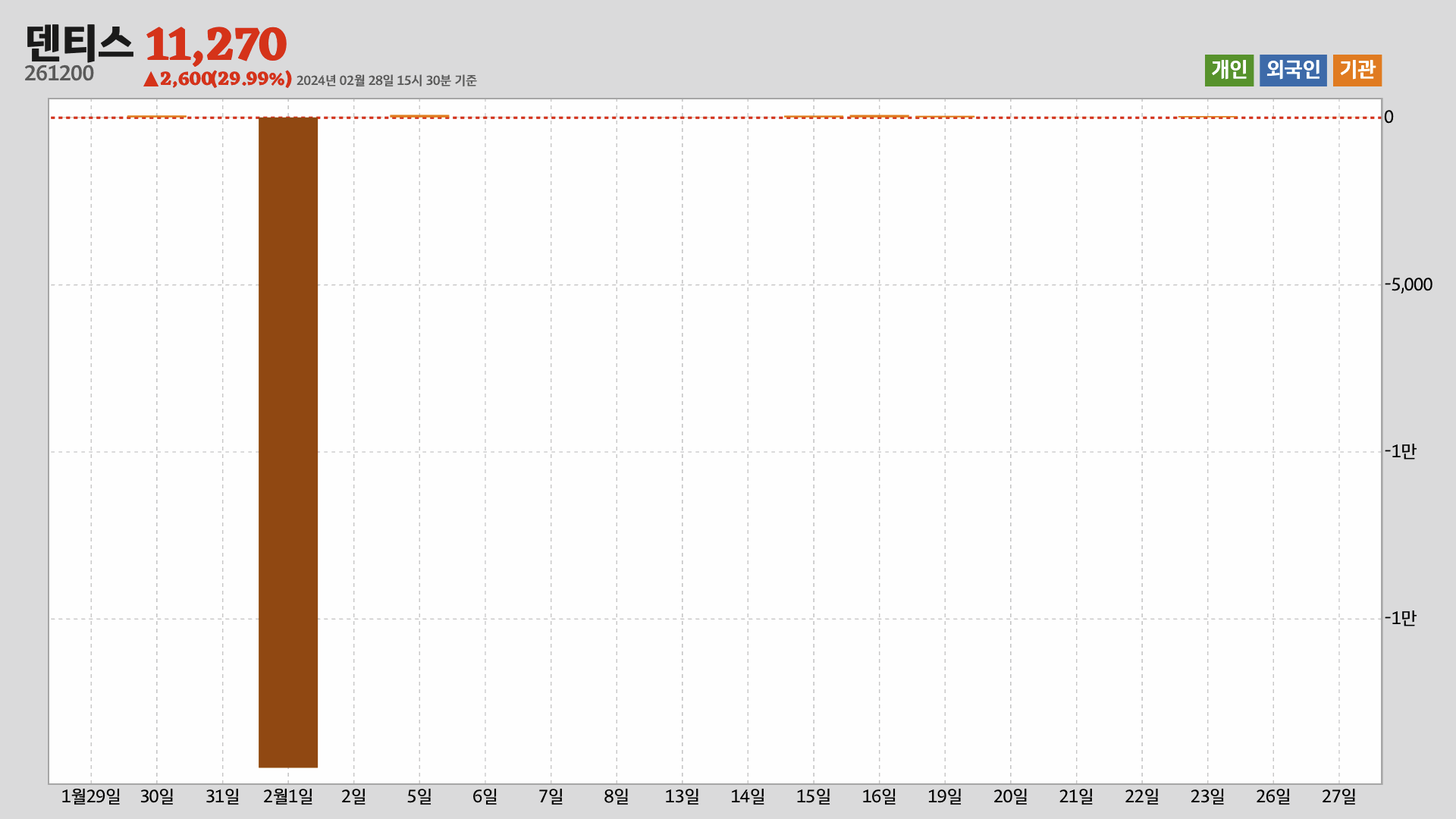Click the change value ▲2,600(29.99%)
Image resolution: width=1456 pixels, height=819 pixels.
[x=218, y=79]
